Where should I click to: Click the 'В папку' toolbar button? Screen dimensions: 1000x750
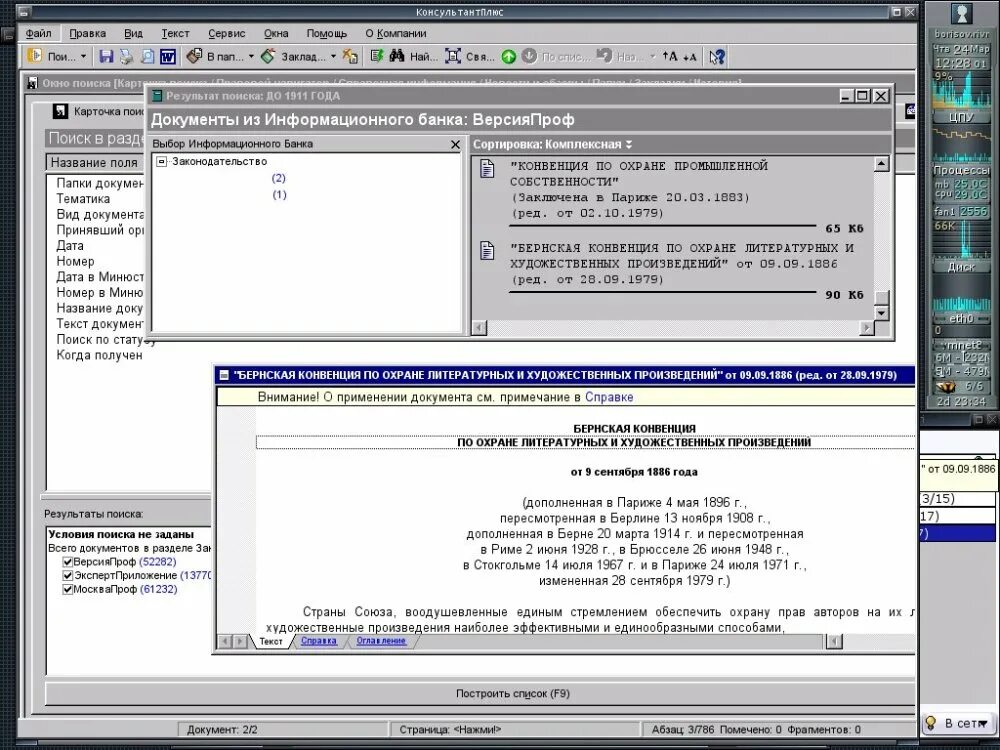point(215,57)
